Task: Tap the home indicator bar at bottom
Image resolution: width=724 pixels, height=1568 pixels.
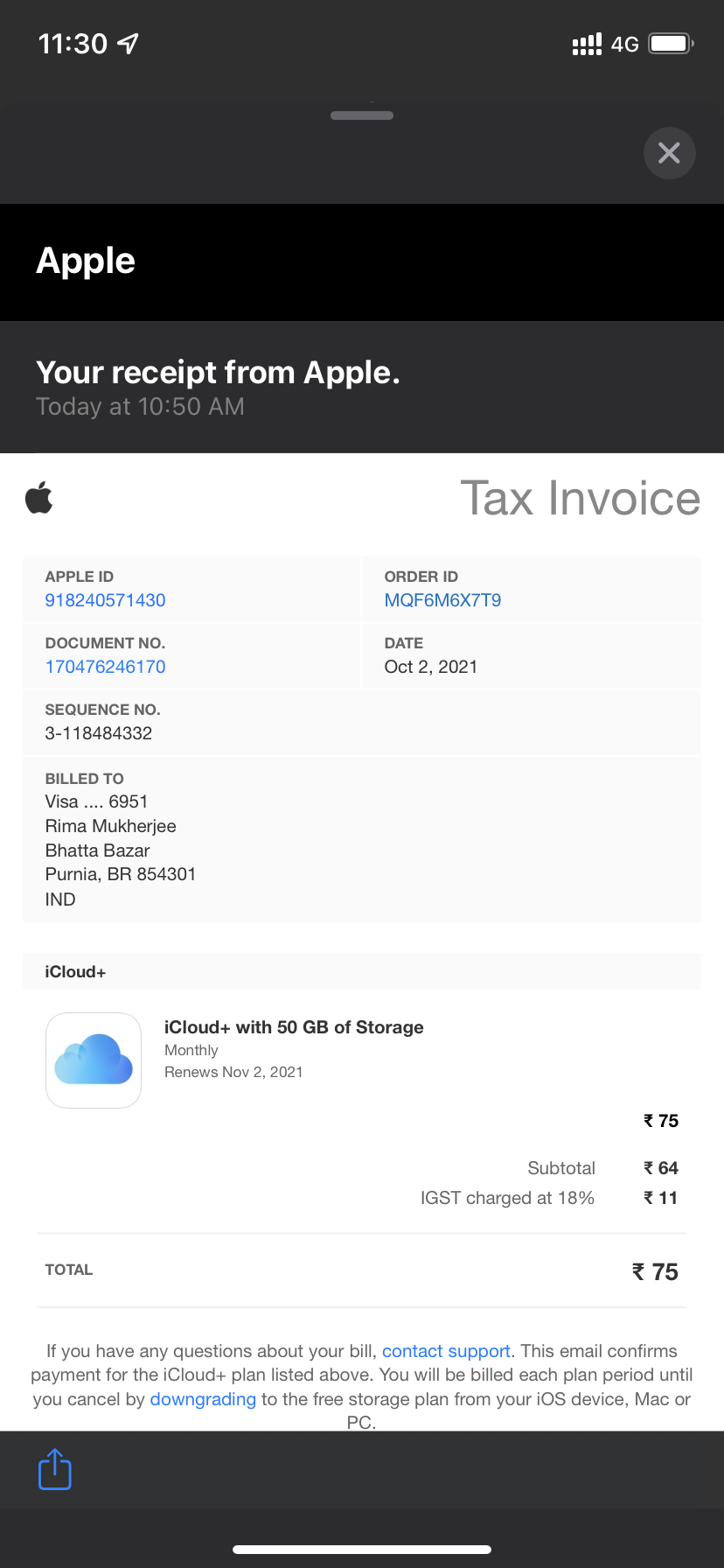Action: coord(362,1550)
